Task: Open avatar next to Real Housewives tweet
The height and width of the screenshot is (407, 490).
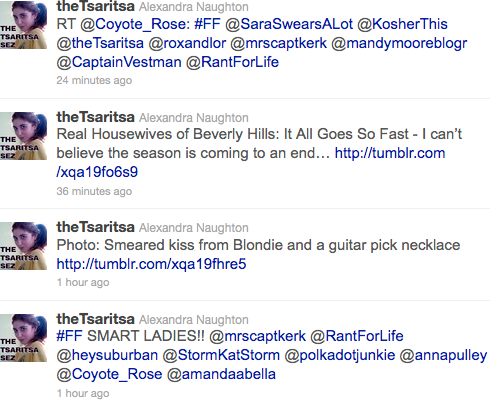Action: [23, 136]
